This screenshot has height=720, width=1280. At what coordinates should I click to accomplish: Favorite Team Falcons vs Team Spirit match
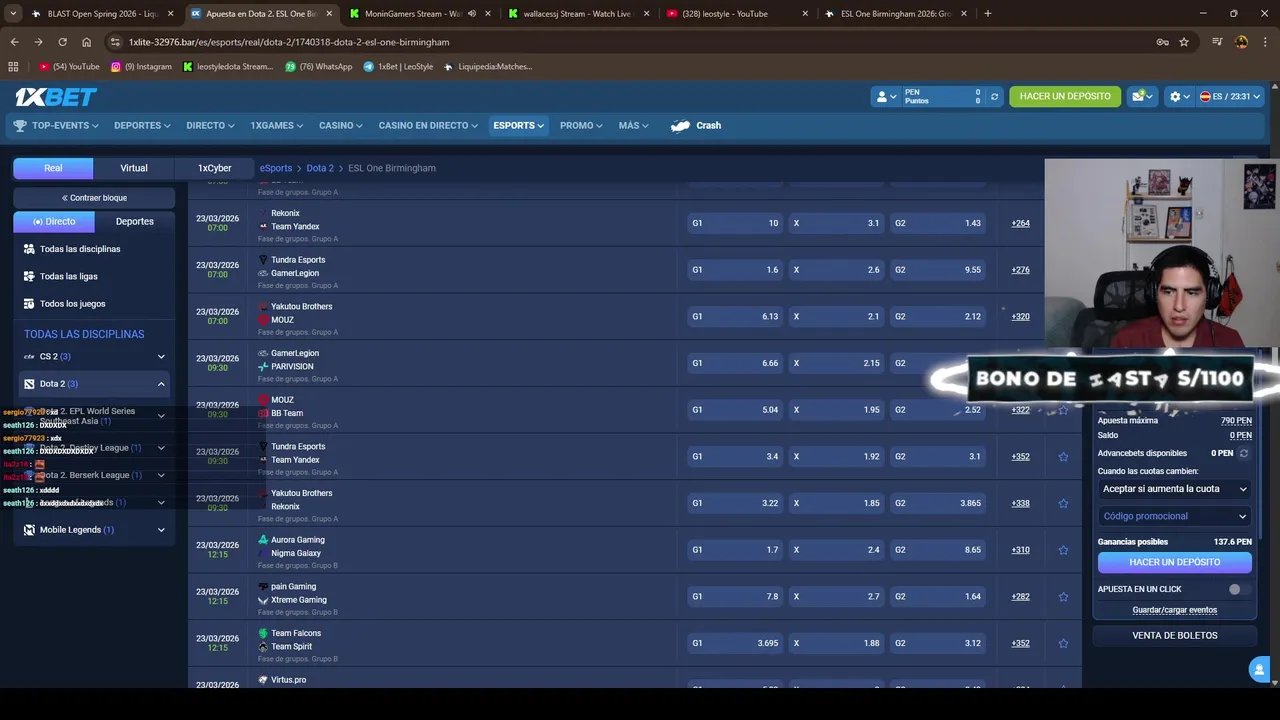pyautogui.click(x=1063, y=643)
